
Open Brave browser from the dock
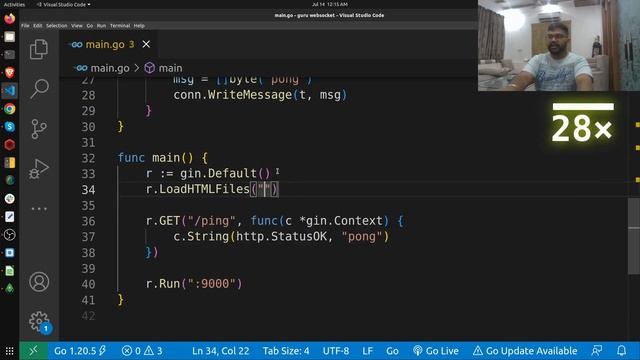[9, 73]
